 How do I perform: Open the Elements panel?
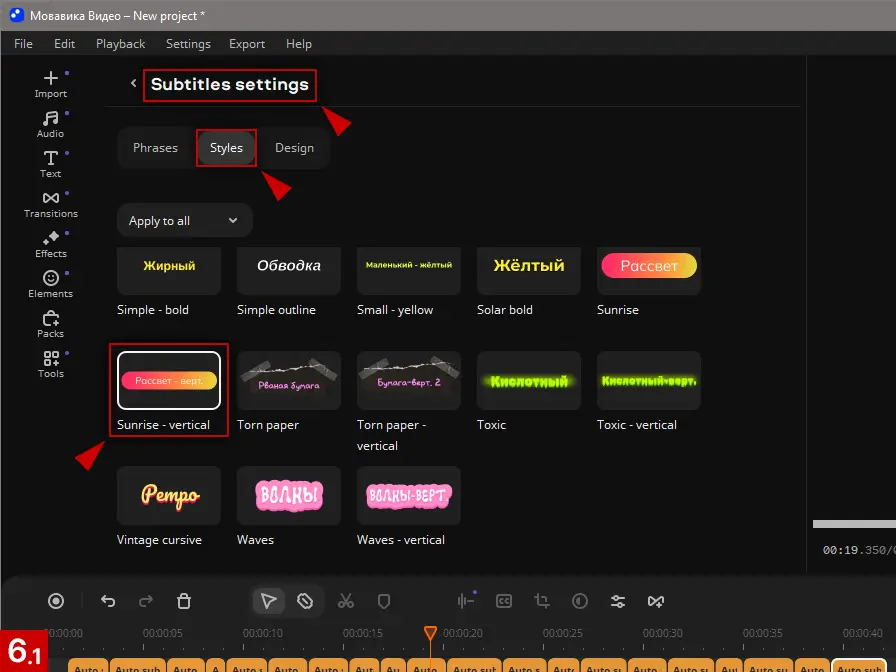50,284
